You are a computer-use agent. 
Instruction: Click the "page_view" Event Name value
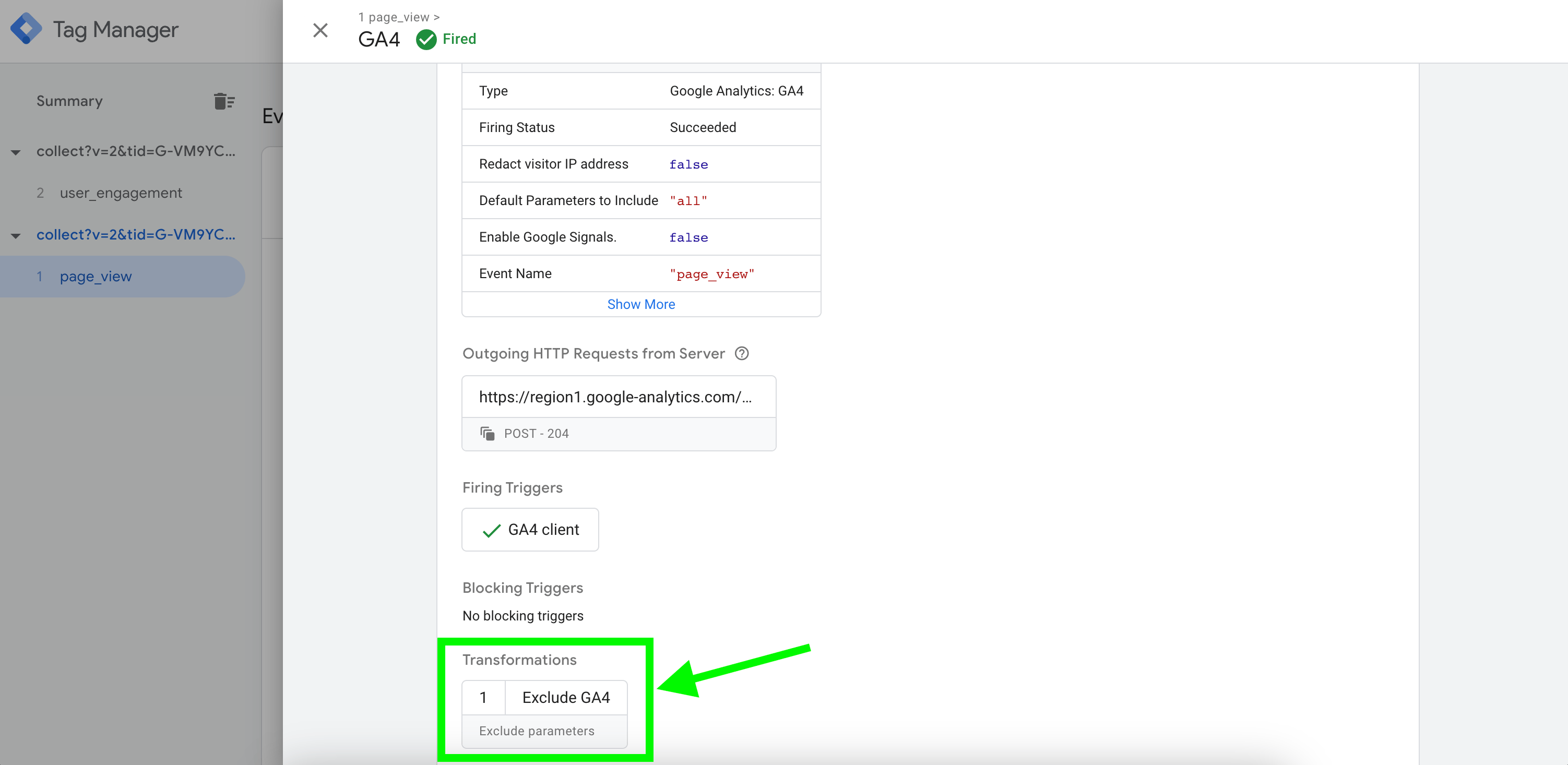coord(711,274)
